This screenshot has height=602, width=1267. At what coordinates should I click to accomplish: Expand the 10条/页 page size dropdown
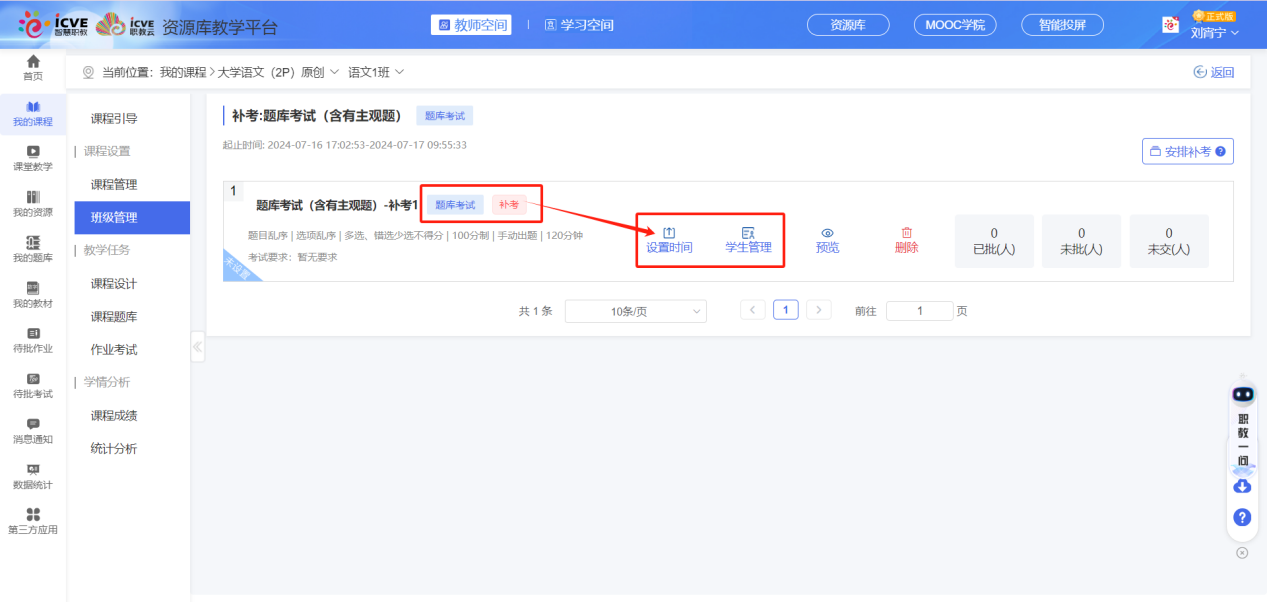pos(635,311)
